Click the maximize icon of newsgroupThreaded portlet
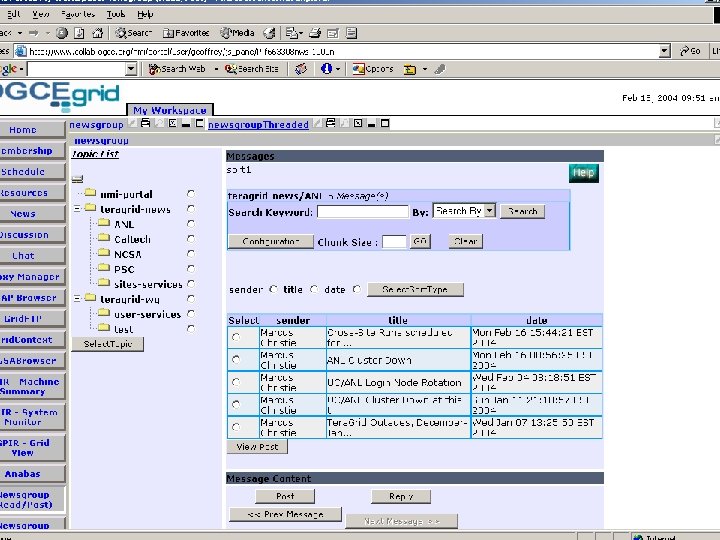Screen dimensions: 720x540 (385, 123)
